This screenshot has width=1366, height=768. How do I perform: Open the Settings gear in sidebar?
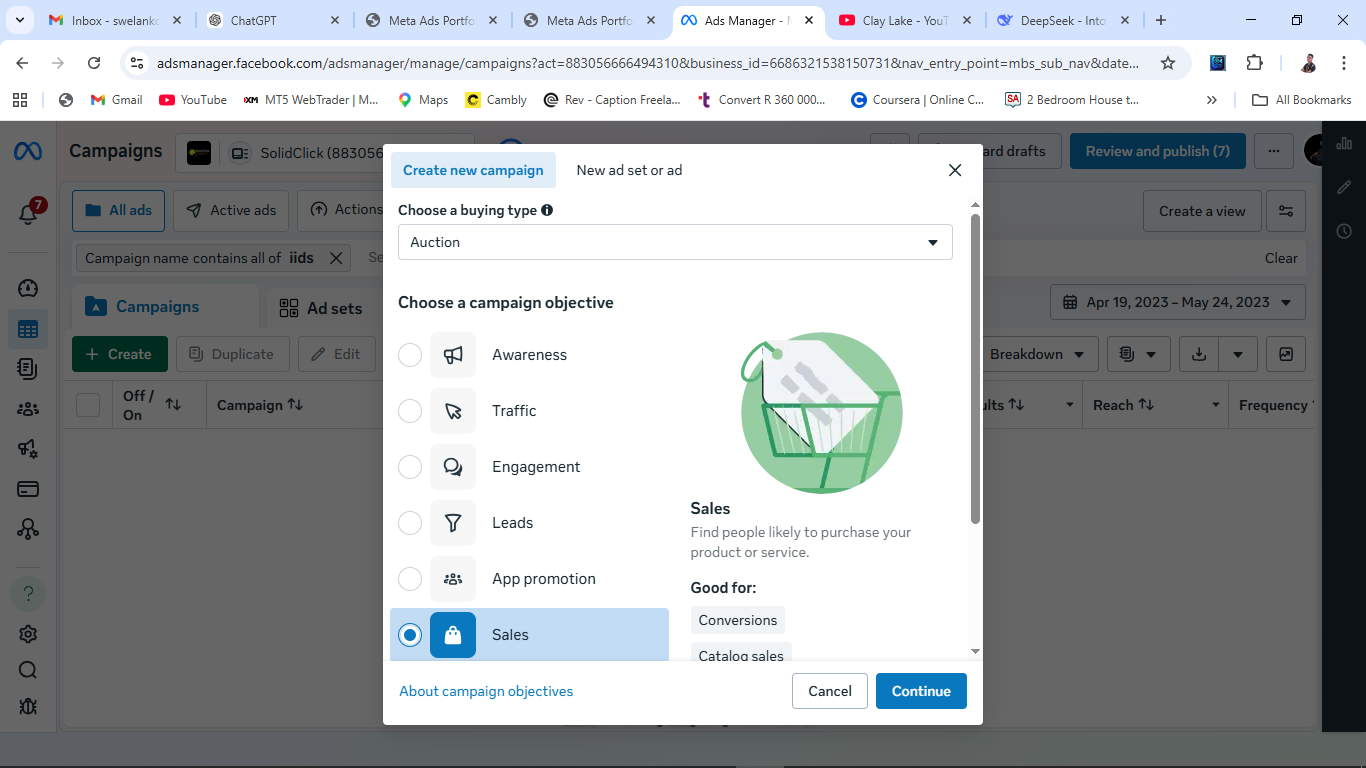[28, 634]
